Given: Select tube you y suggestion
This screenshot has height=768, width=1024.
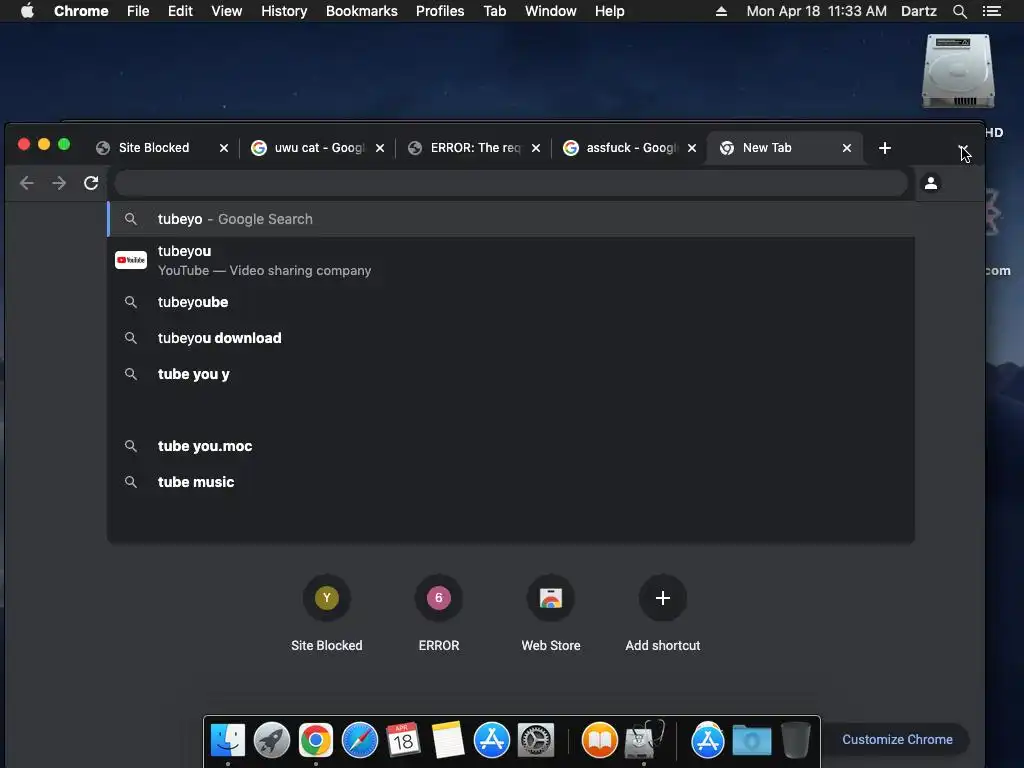Looking at the screenshot, I should click(511, 374).
